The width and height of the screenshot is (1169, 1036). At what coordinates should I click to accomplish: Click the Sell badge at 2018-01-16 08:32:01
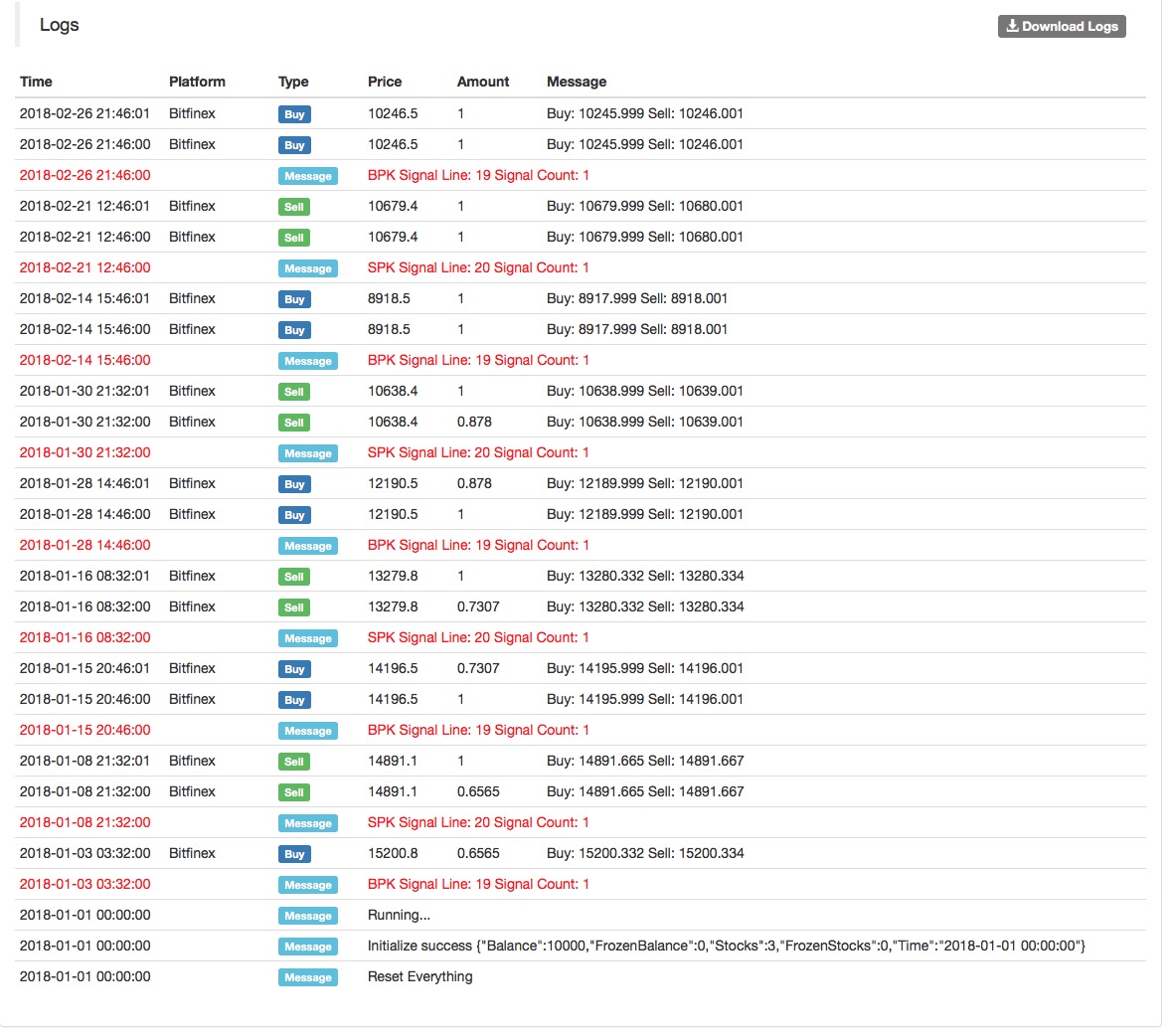[294, 577]
